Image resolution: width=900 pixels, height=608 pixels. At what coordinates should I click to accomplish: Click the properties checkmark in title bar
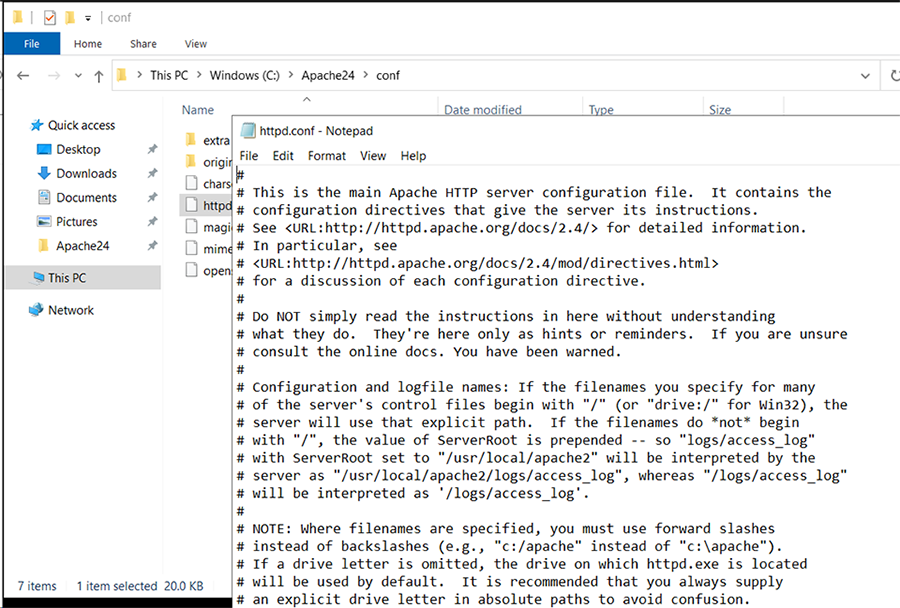point(49,18)
